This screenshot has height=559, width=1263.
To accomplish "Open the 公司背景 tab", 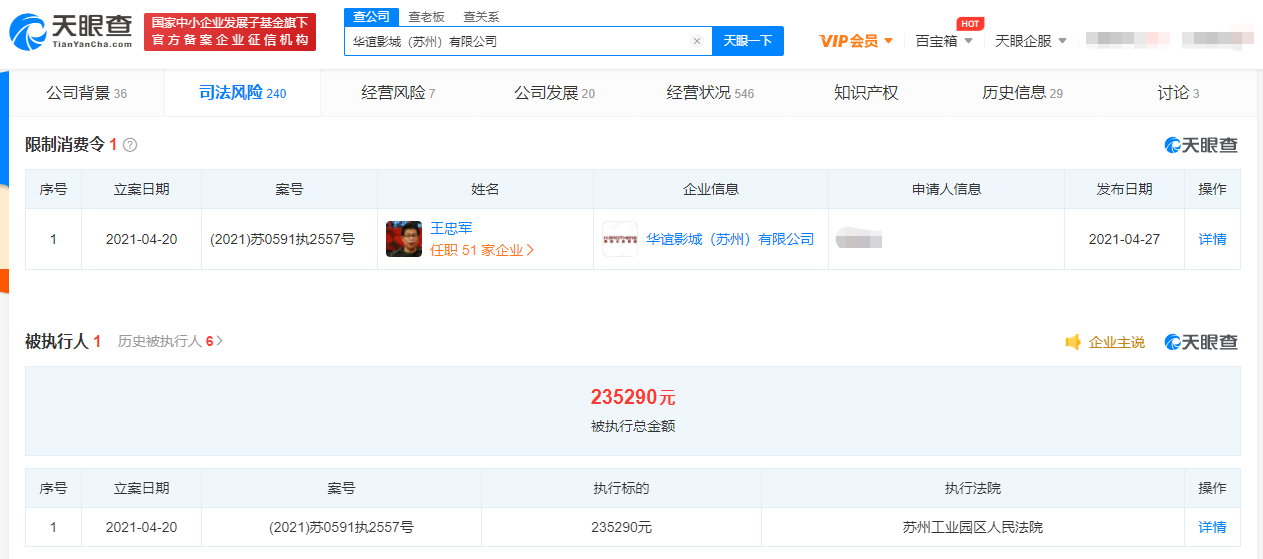I will click(86, 93).
